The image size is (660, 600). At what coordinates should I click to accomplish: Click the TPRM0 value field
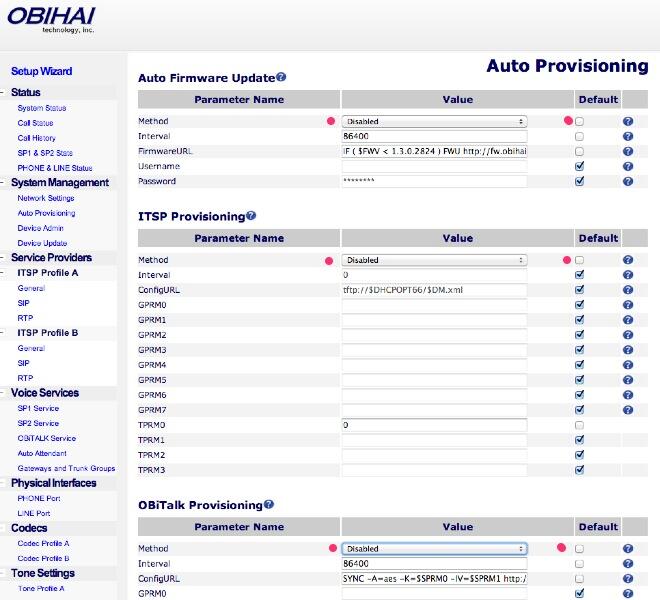point(434,425)
